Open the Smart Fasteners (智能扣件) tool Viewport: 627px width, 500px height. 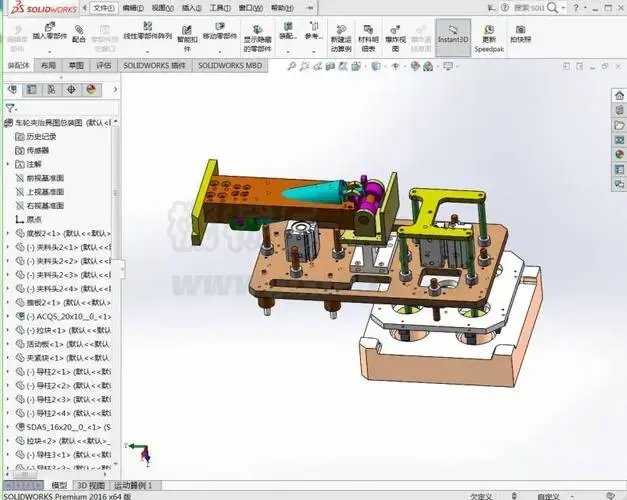(187, 39)
